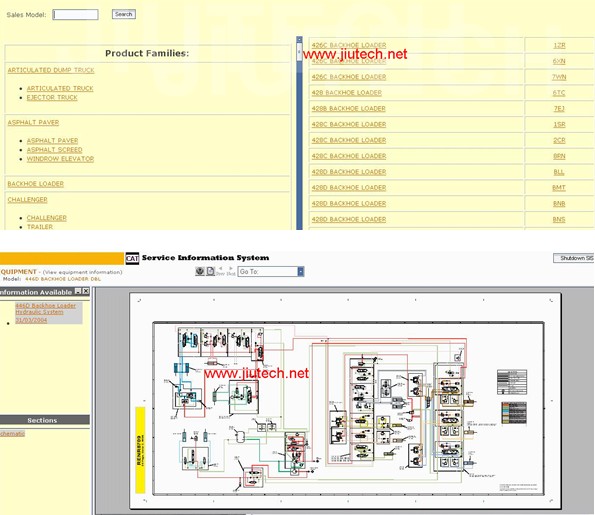Select 428C BACKHOE LOADER in 2CR row

349,141
